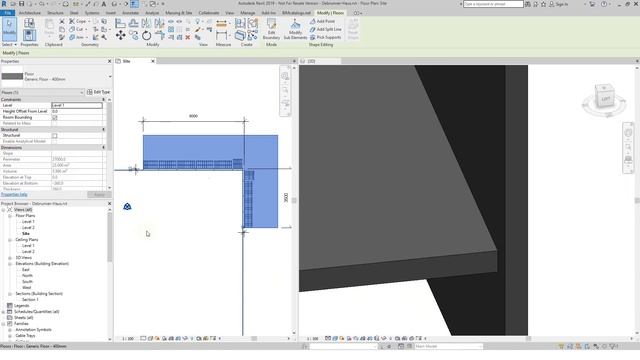Viewport: 640px width, 360px height.
Task: Collapse the Constraints section
Action: tap(103, 100)
